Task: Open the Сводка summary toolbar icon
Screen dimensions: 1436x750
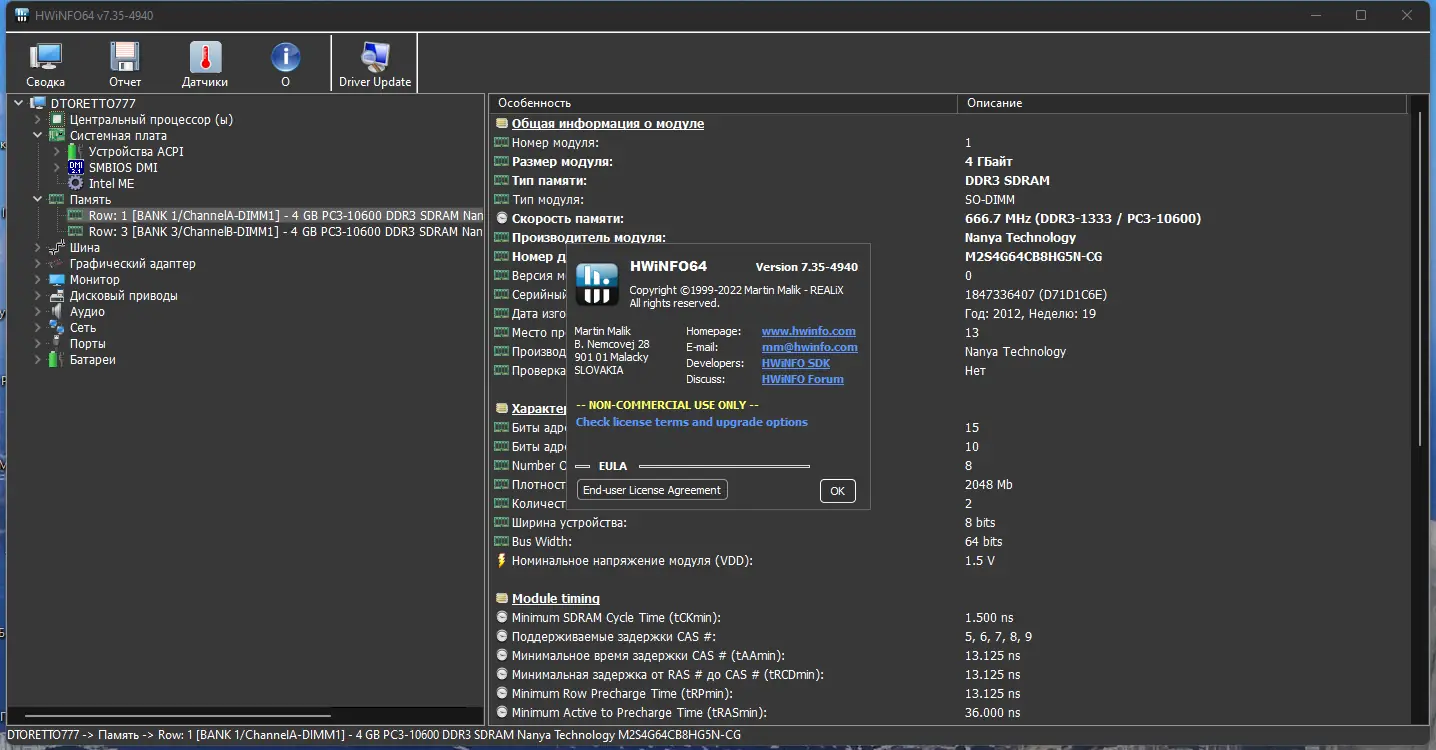Action: click(45, 65)
